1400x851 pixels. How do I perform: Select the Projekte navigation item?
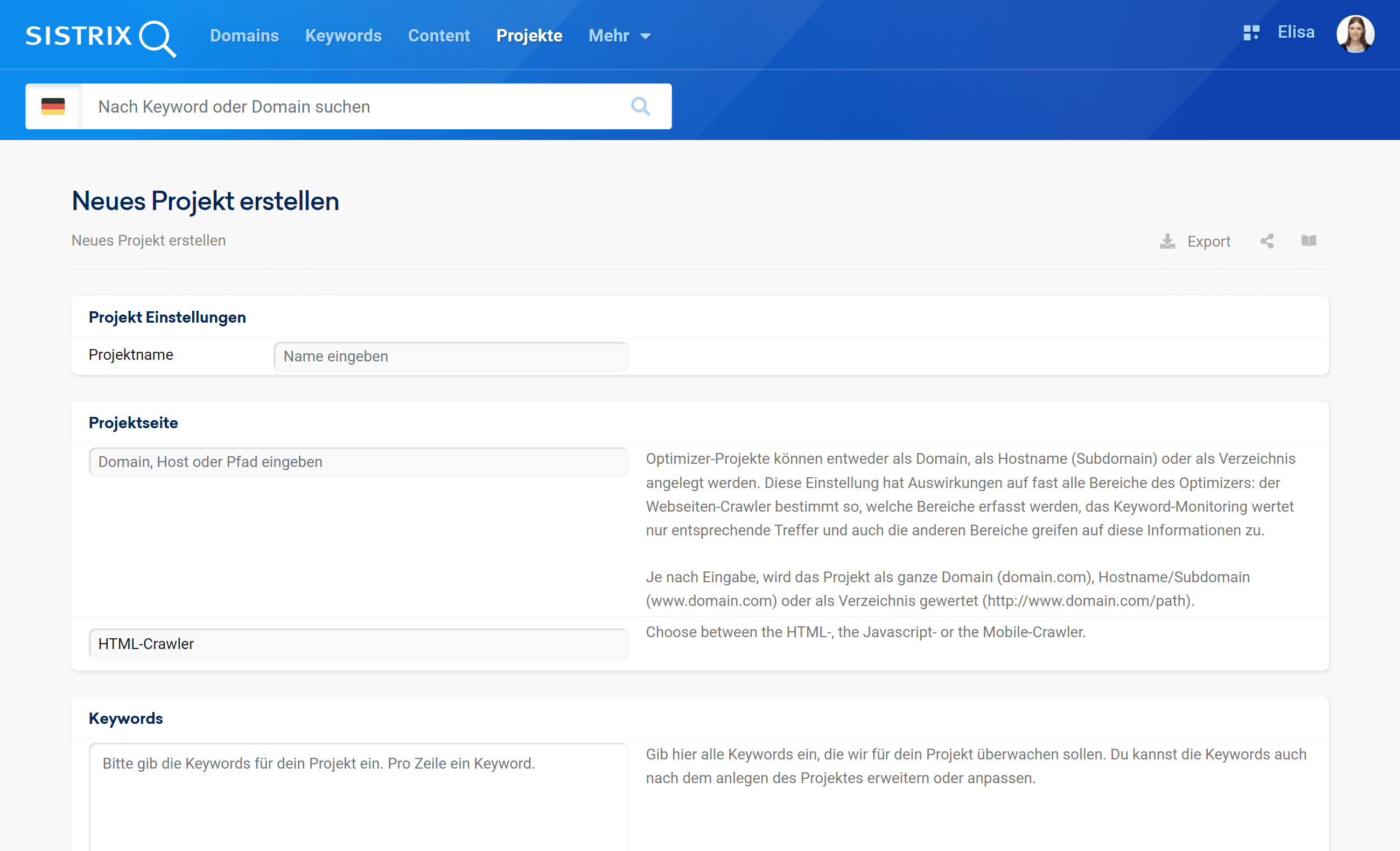[x=529, y=36]
